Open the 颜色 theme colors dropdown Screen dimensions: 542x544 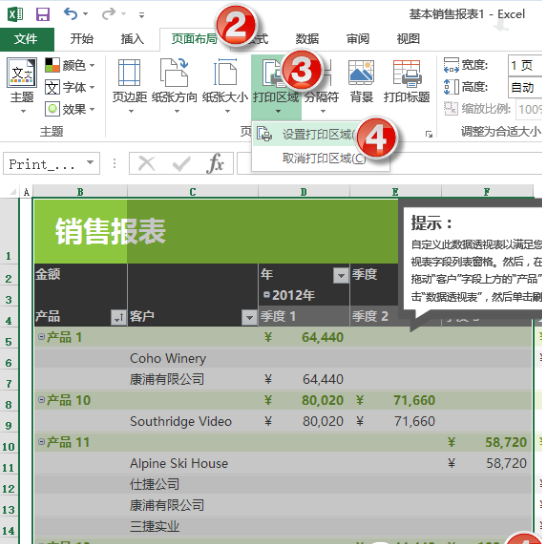(x=70, y=65)
